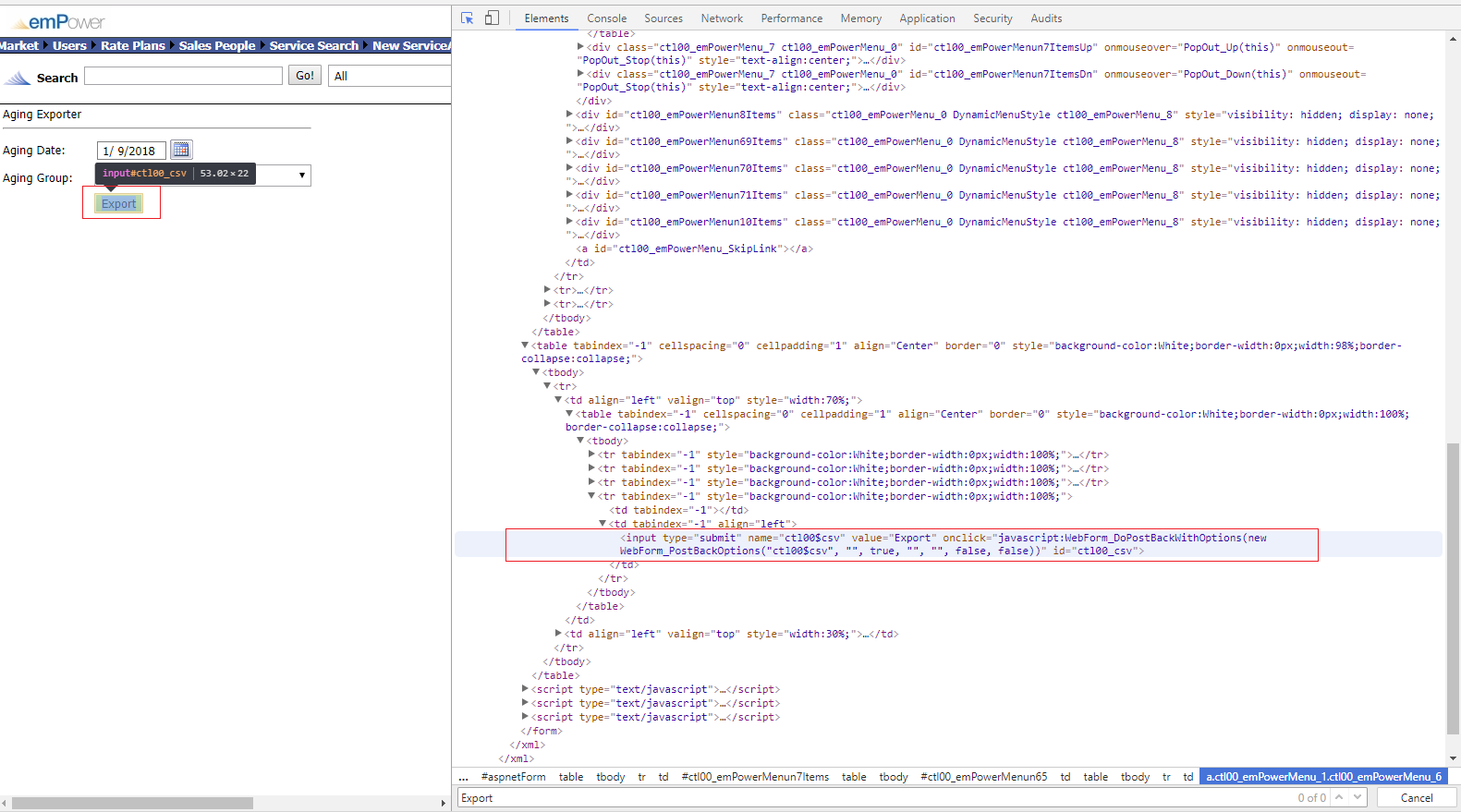1461x812 pixels.
Task: Expand the first script text/javascript node
Action: pos(525,689)
